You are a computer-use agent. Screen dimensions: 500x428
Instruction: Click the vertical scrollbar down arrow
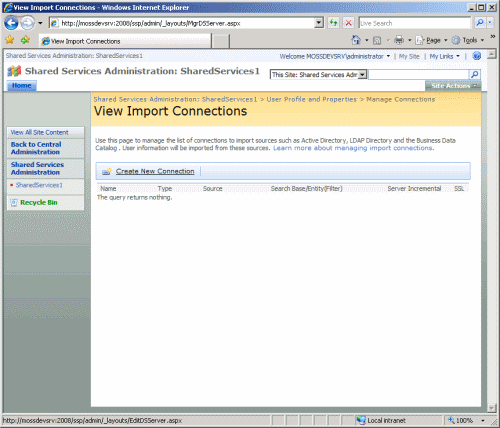click(492, 407)
